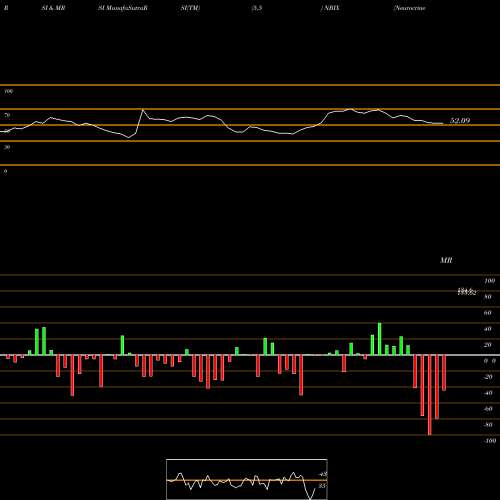Viewport: 500px width, 500px height.
Task: Click the MR axis label -100
Action: click(x=490, y=441)
